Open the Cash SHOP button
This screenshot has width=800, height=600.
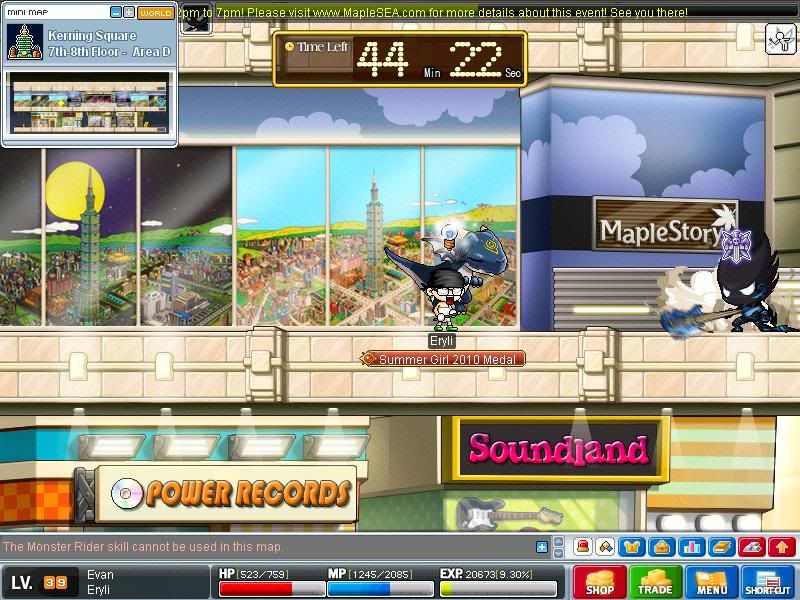600,582
